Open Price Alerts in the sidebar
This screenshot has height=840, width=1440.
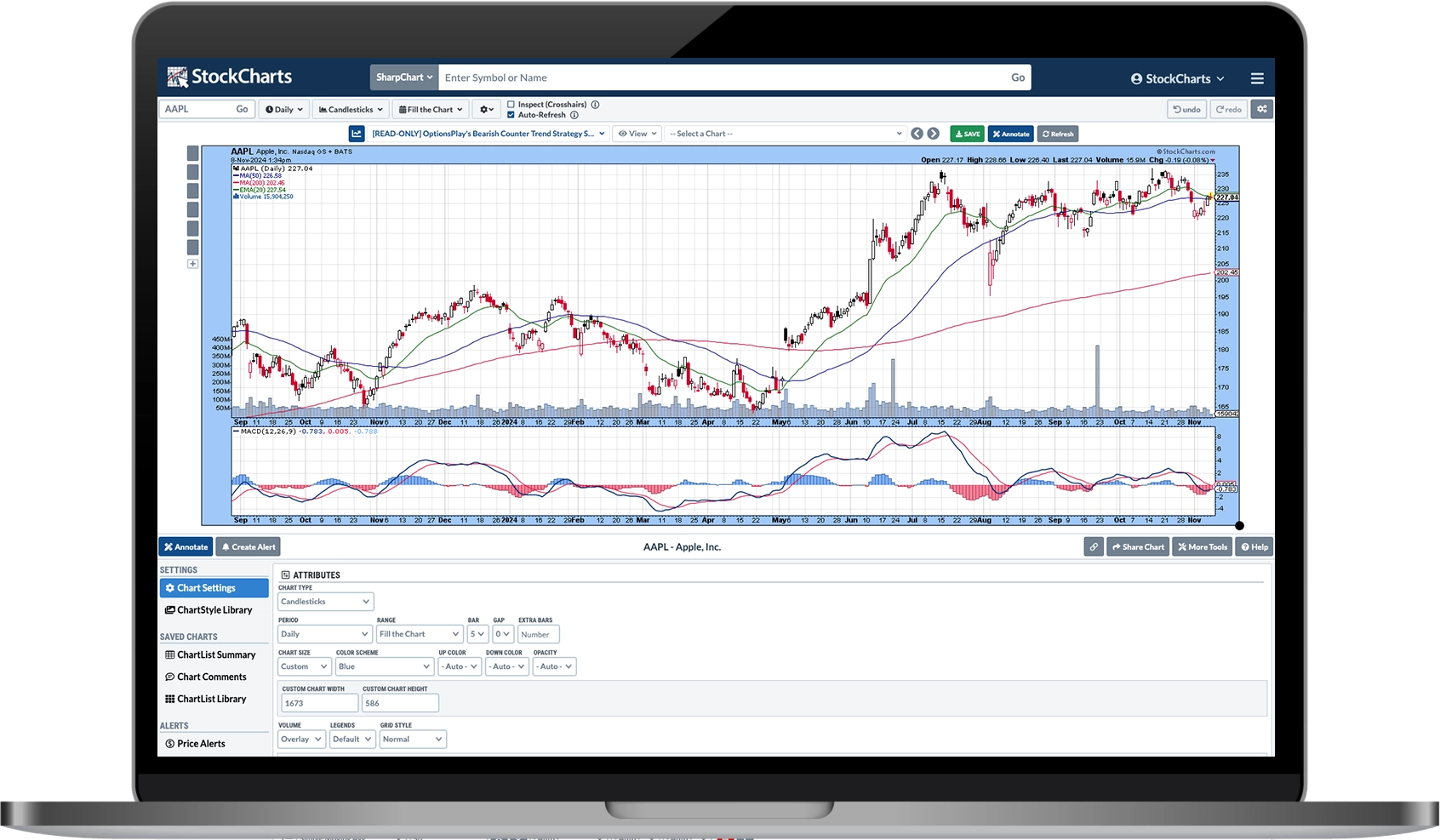[214, 744]
